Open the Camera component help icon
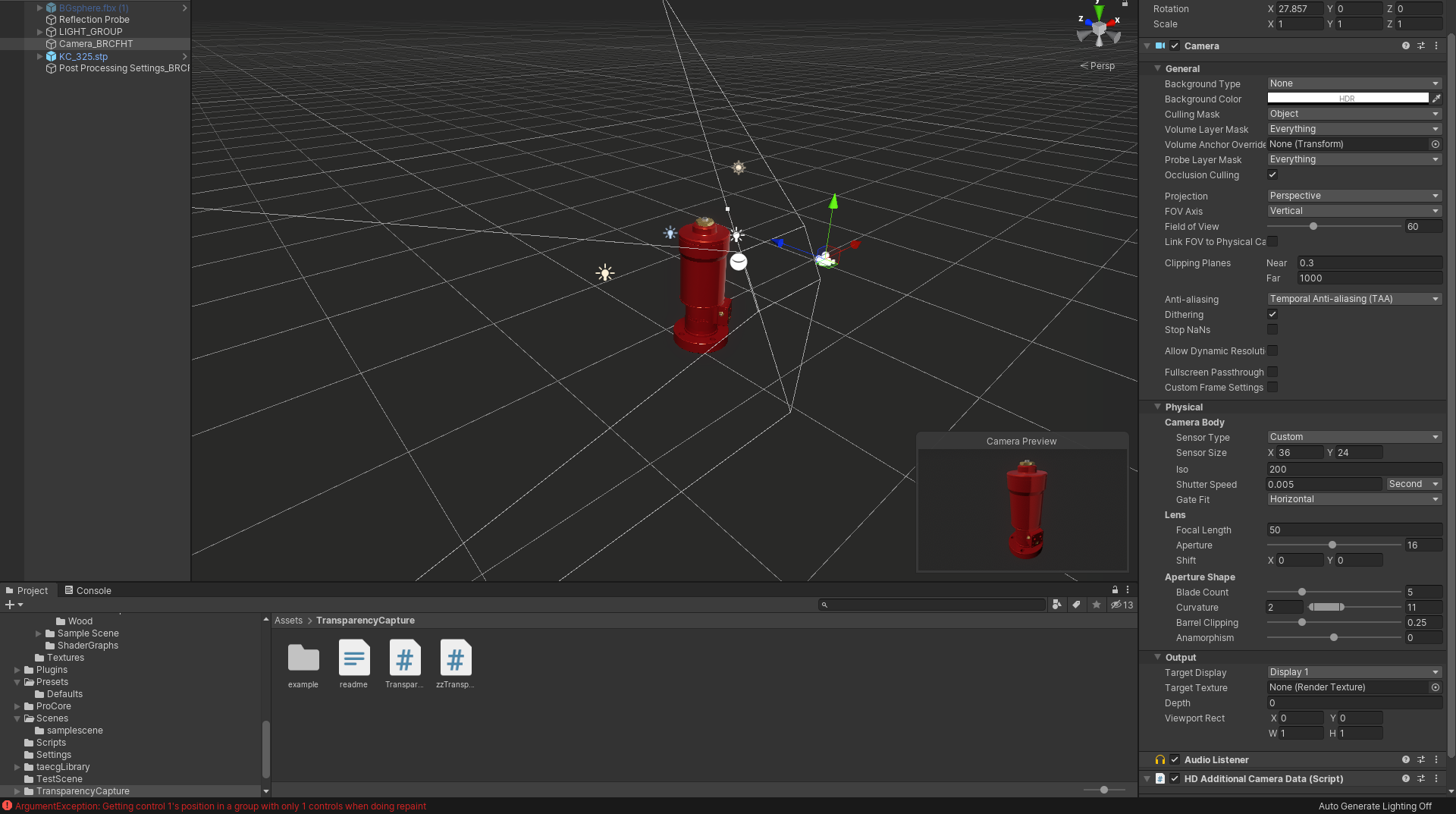This screenshot has height=814, width=1456. coord(1404,46)
